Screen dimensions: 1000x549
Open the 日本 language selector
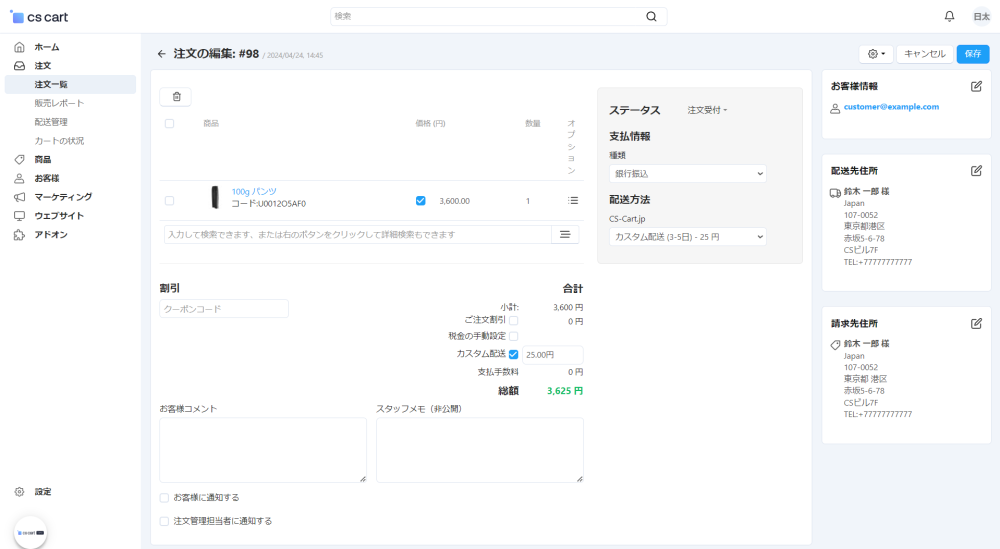[x=982, y=17]
